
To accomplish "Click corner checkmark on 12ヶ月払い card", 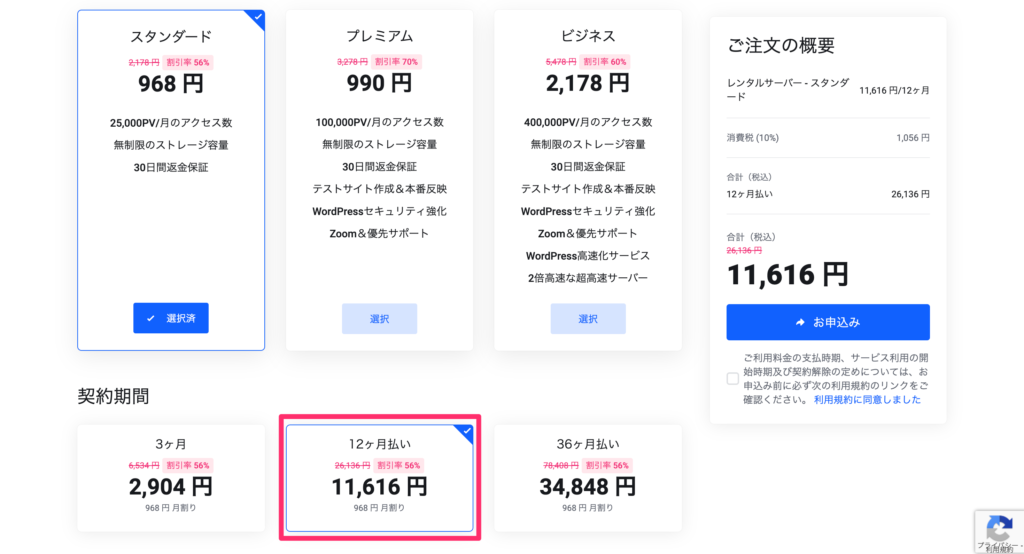I will tap(466, 431).
